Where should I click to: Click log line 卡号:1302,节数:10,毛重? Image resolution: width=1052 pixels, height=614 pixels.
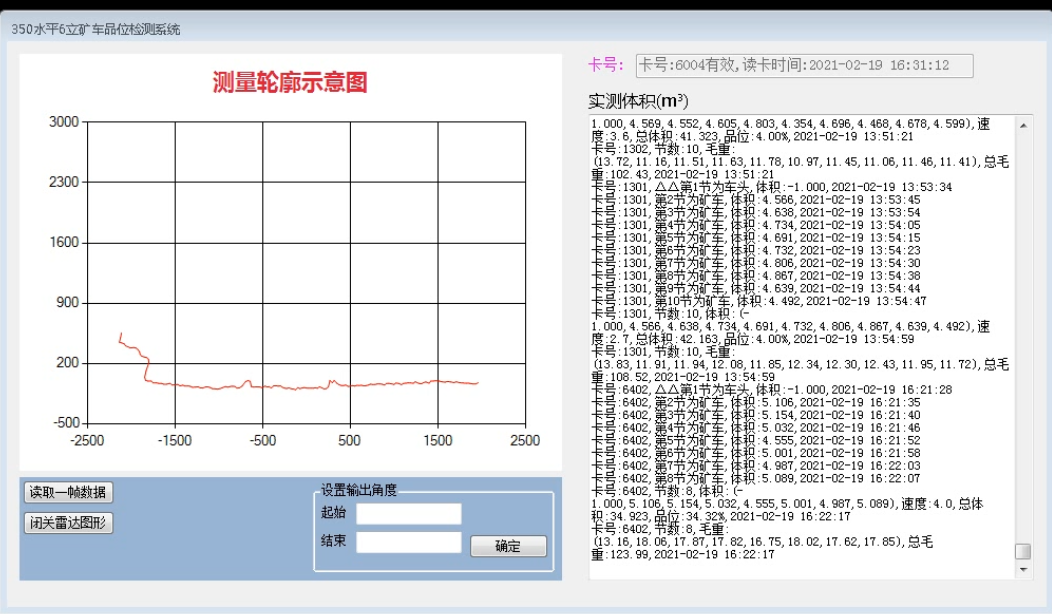[663, 149]
